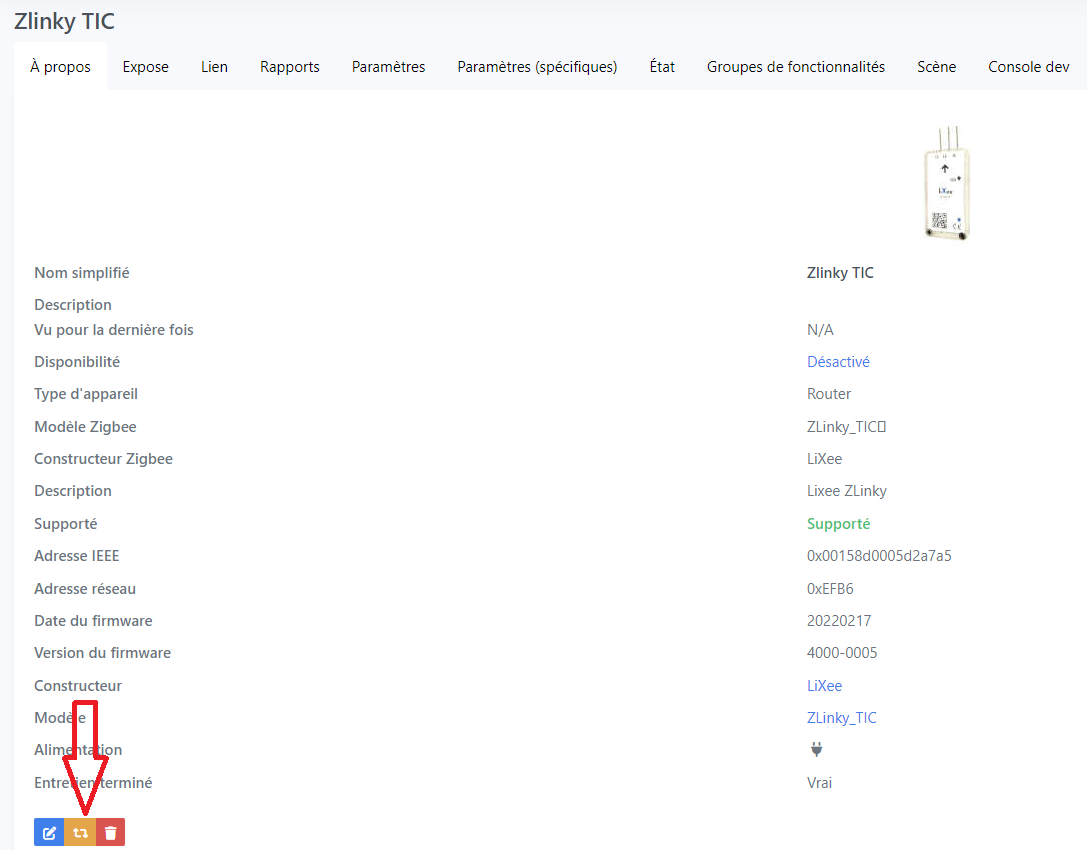
Task: Click the orange reconfigure device icon
Action: click(80, 832)
